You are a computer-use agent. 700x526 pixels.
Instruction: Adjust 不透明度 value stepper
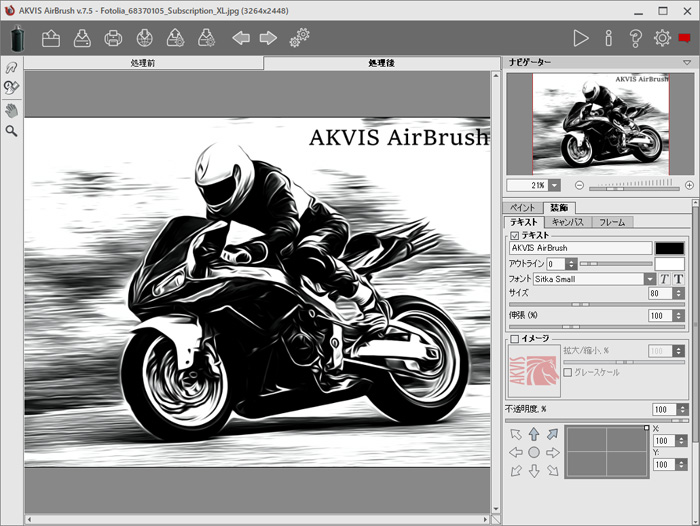683,409
